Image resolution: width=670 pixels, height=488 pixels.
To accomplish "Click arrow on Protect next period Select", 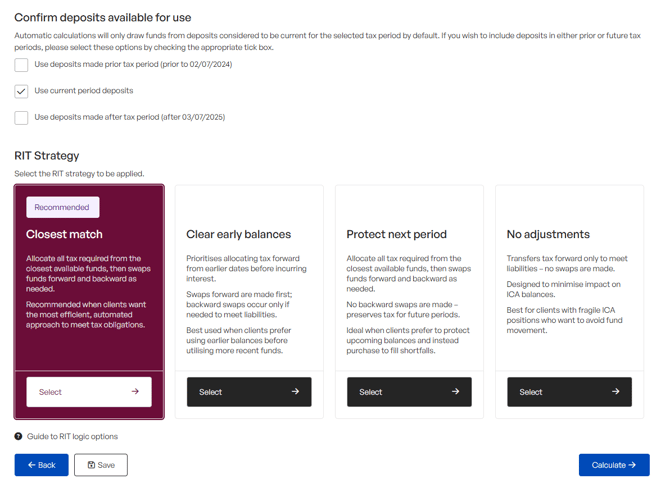I will [x=455, y=392].
